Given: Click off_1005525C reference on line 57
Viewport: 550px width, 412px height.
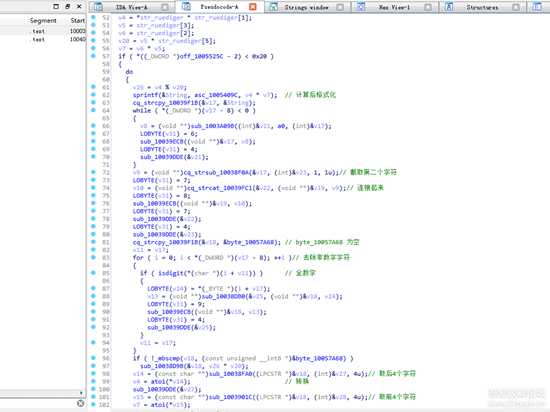Looking at the screenshot, I should tap(201, 56).
